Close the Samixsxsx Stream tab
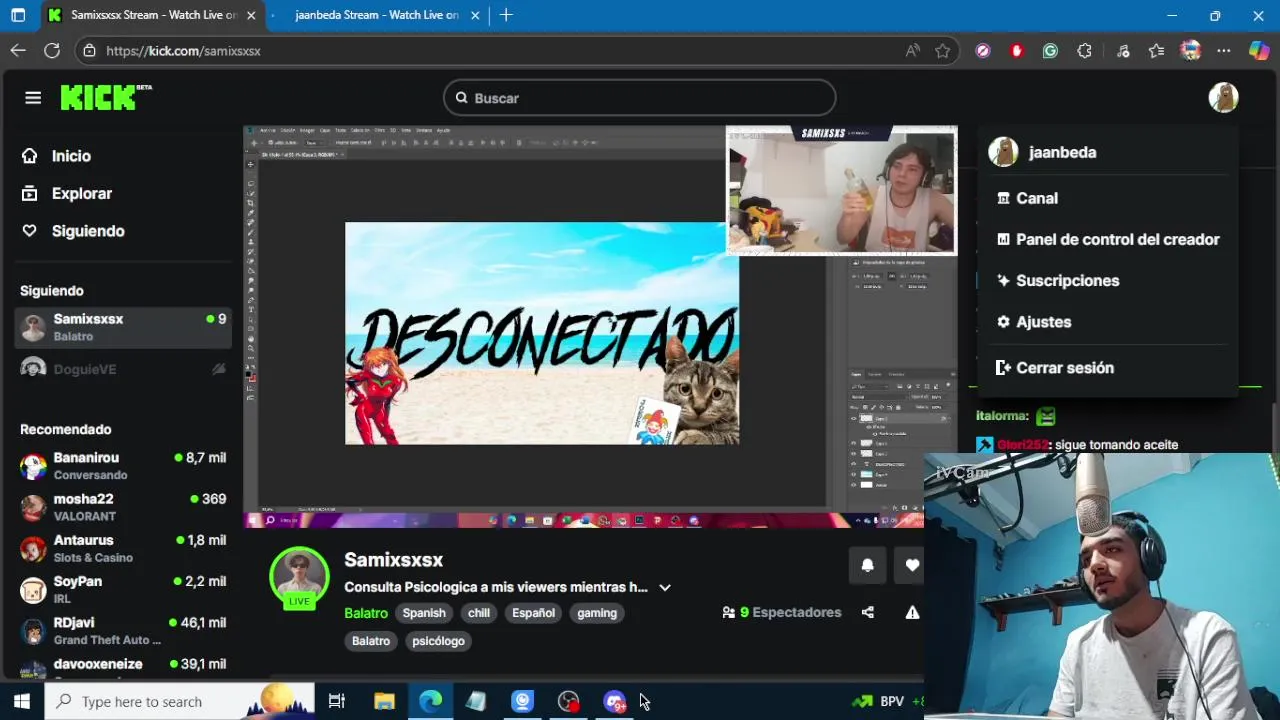This screenshot has height=720, width=1280. pos(251,15)
